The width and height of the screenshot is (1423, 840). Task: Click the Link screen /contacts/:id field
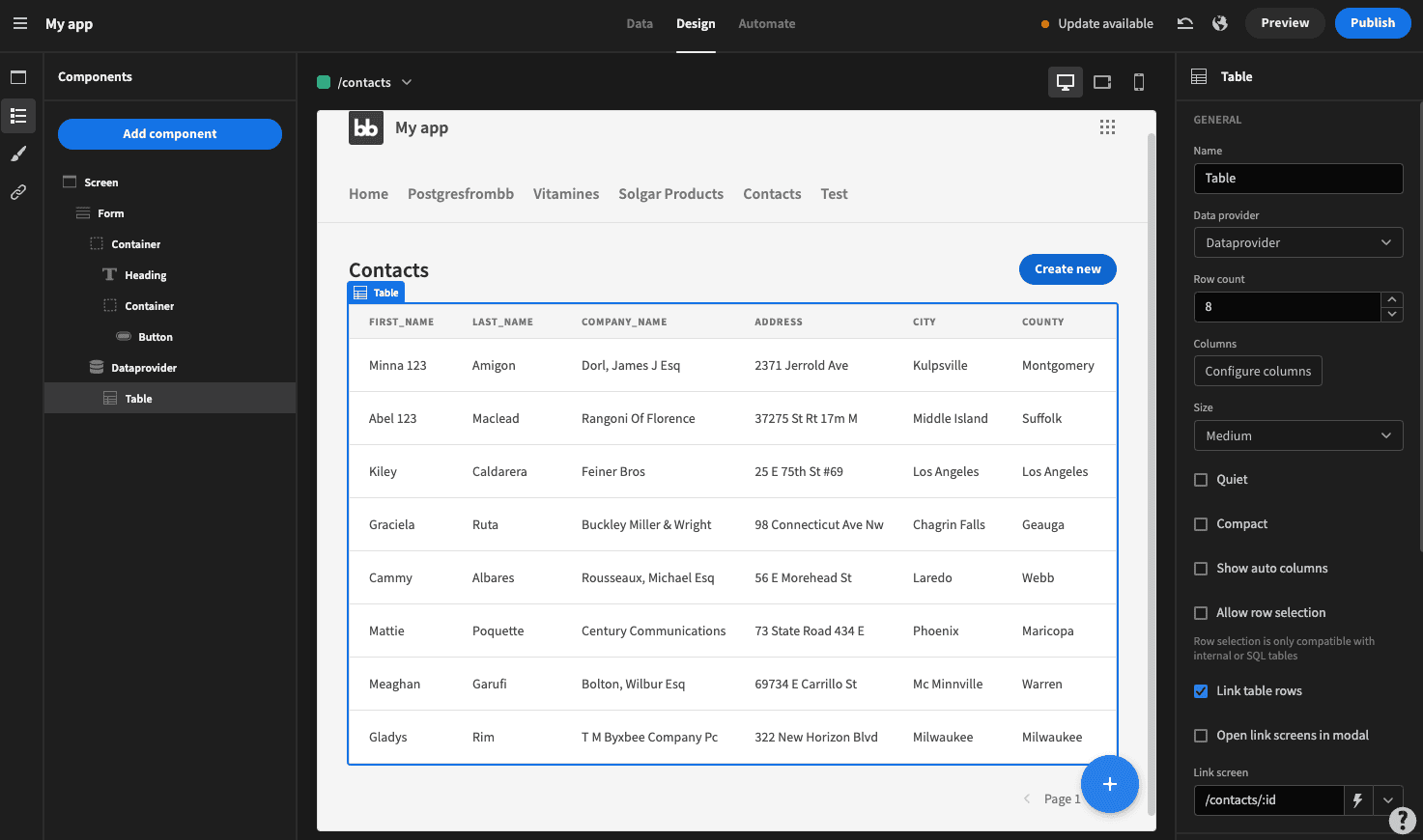(x=1268, y=800)
